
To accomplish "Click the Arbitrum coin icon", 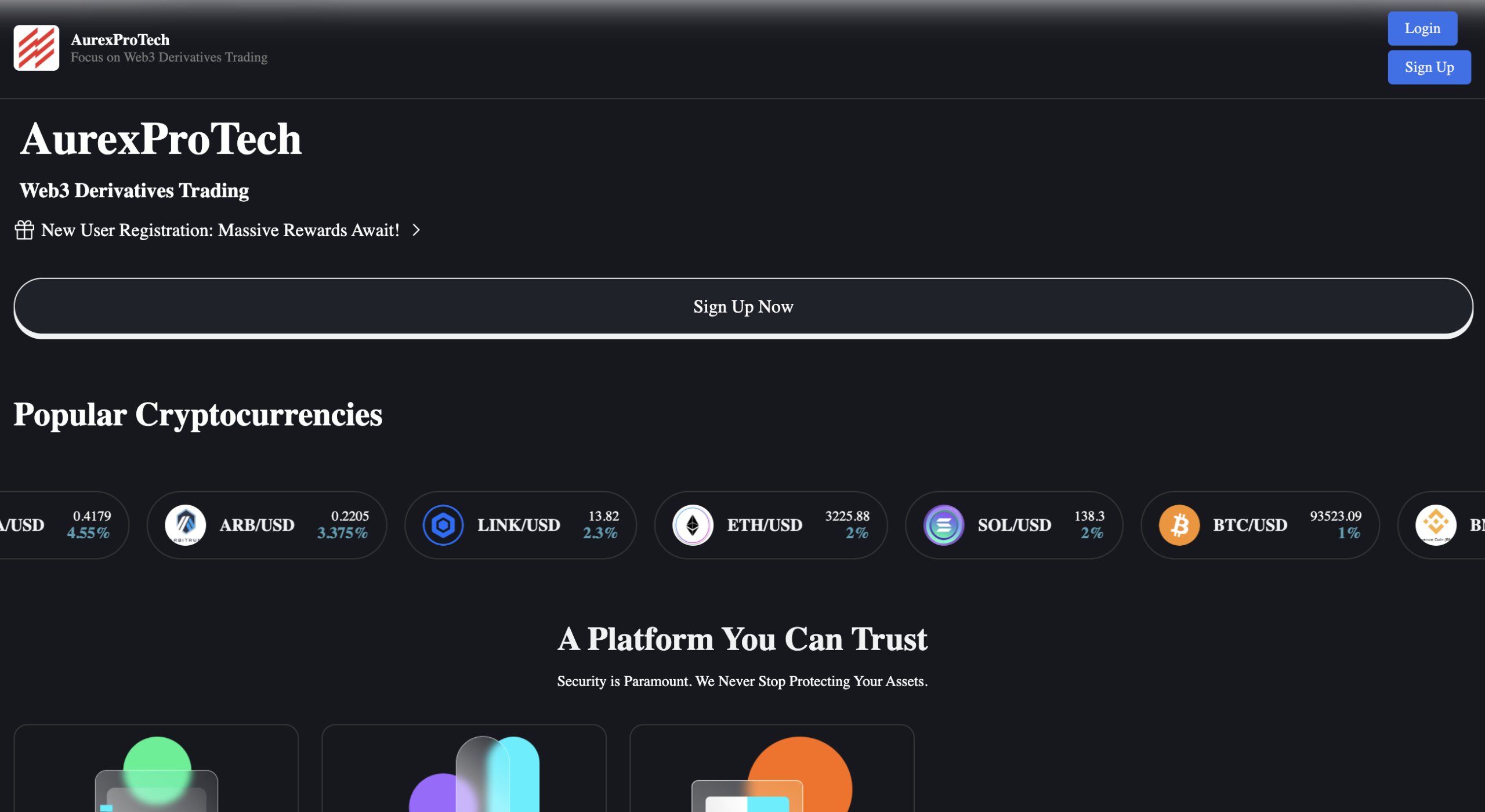I will tap(186, 525).
